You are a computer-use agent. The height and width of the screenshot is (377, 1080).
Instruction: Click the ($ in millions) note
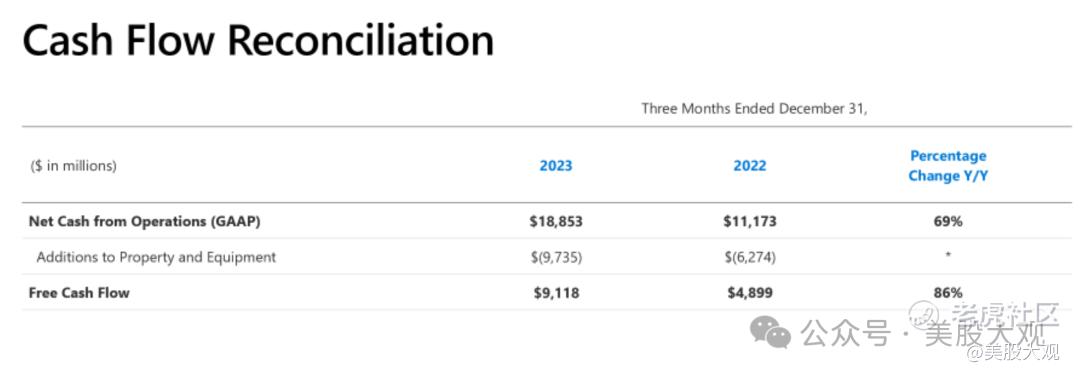(x=74, y=166)
